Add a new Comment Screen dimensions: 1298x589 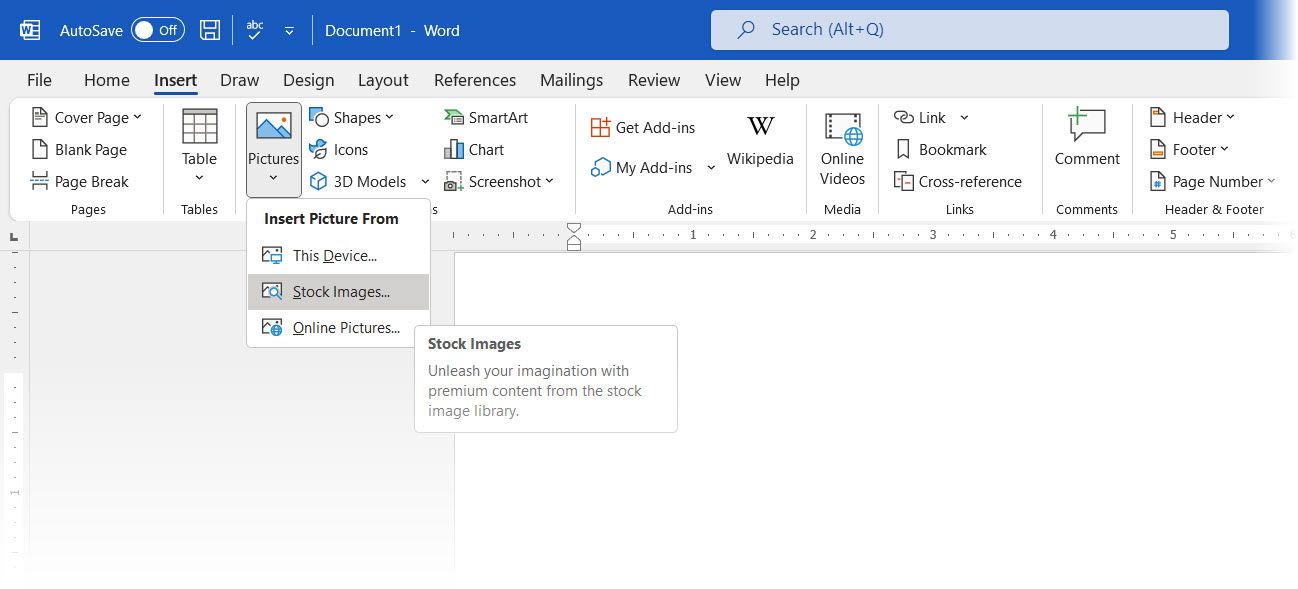(1087, 140)
